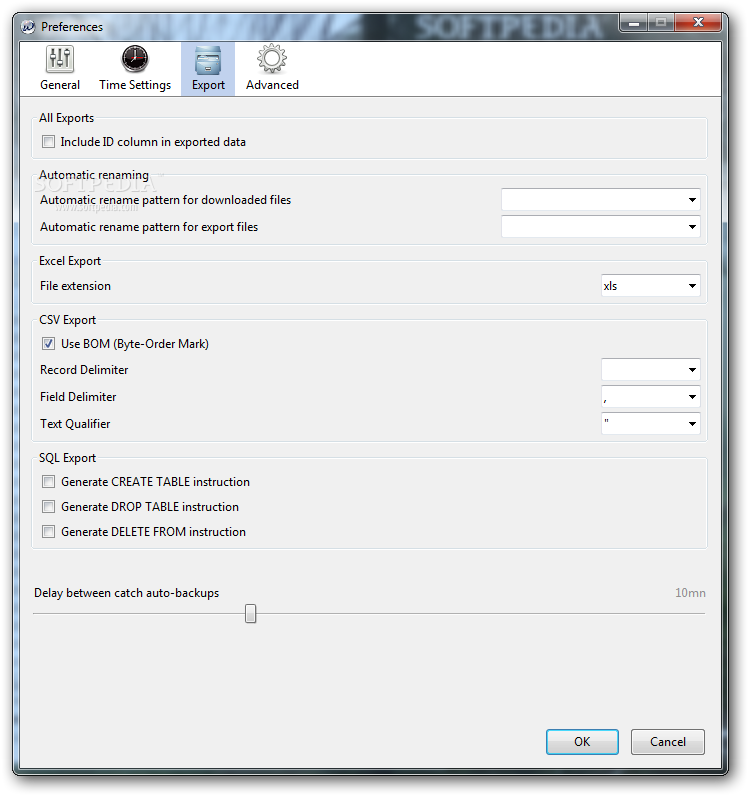Click 'Automatic rename pattern for export files' label

tap(149, 226)
